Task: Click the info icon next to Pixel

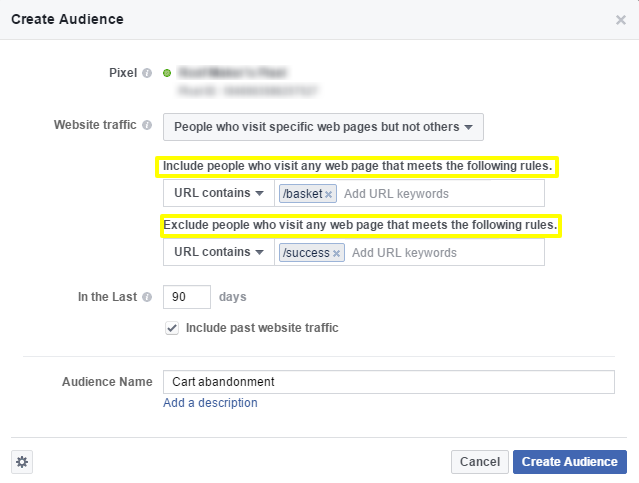Action: pos(147,73)
